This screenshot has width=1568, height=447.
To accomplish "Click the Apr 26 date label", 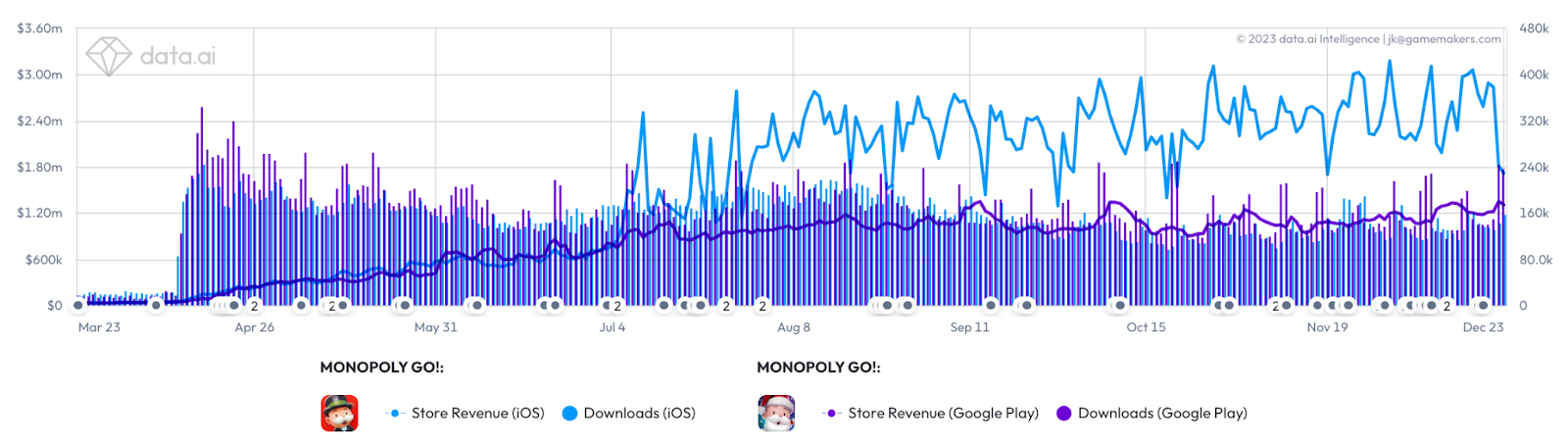I will [255, 327].
